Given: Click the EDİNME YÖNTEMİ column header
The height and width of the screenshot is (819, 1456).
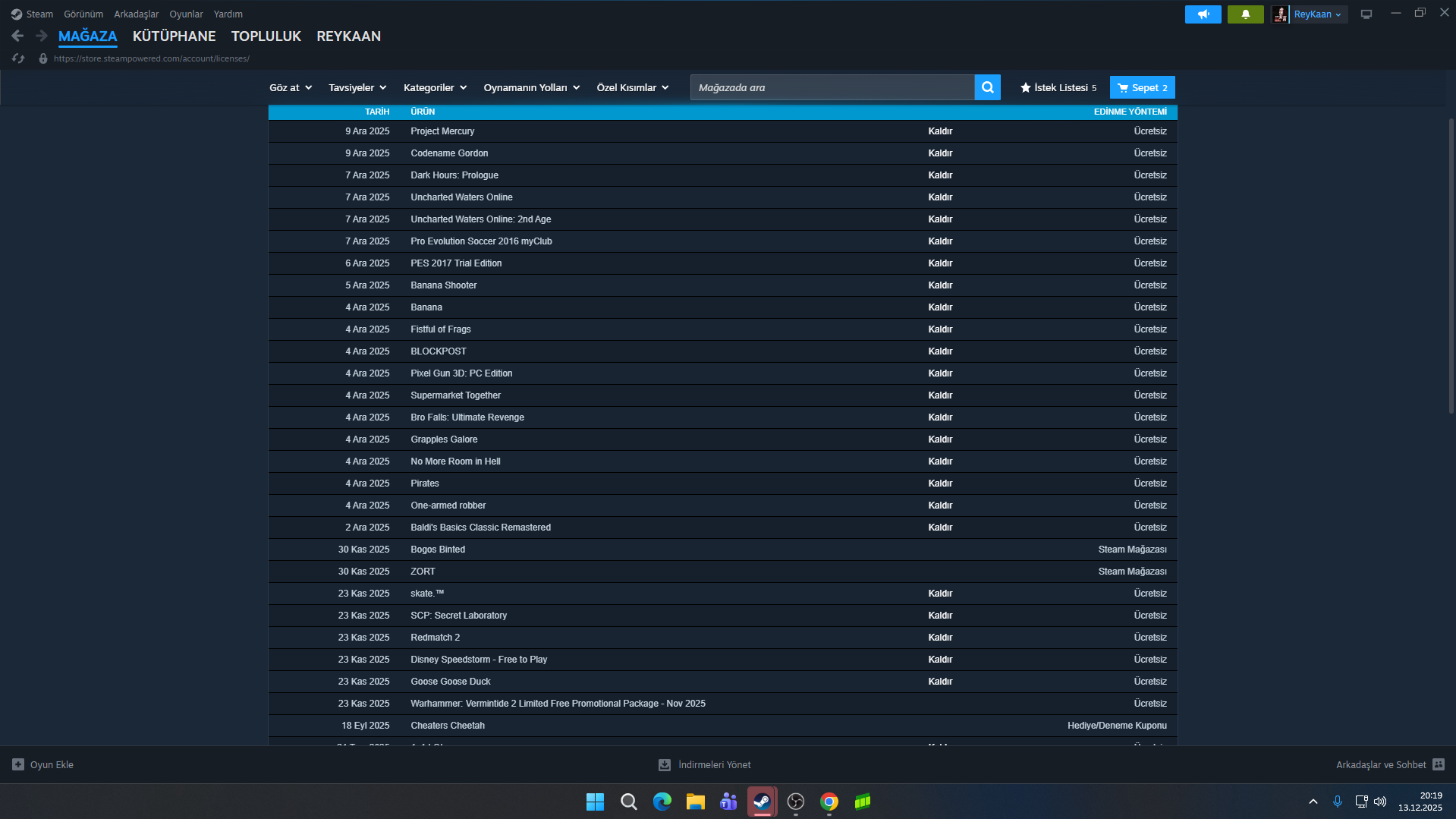Looking at the screenshot, I should [x=1131, y=112].
